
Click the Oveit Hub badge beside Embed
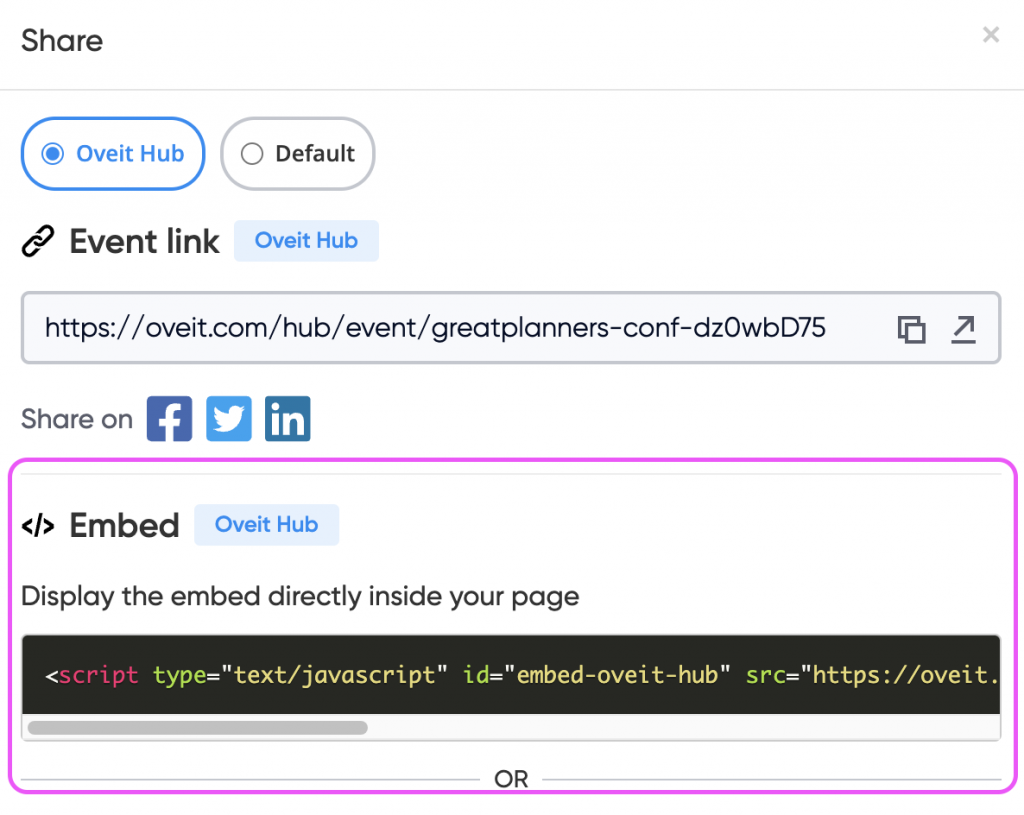point(266,524)
